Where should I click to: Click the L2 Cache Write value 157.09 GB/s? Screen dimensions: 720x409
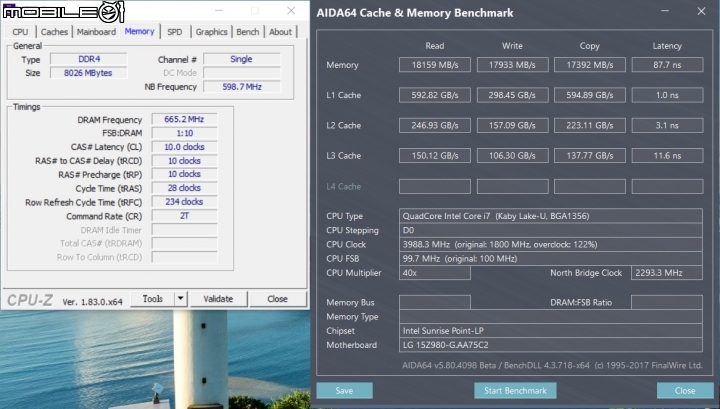(512, 125)
